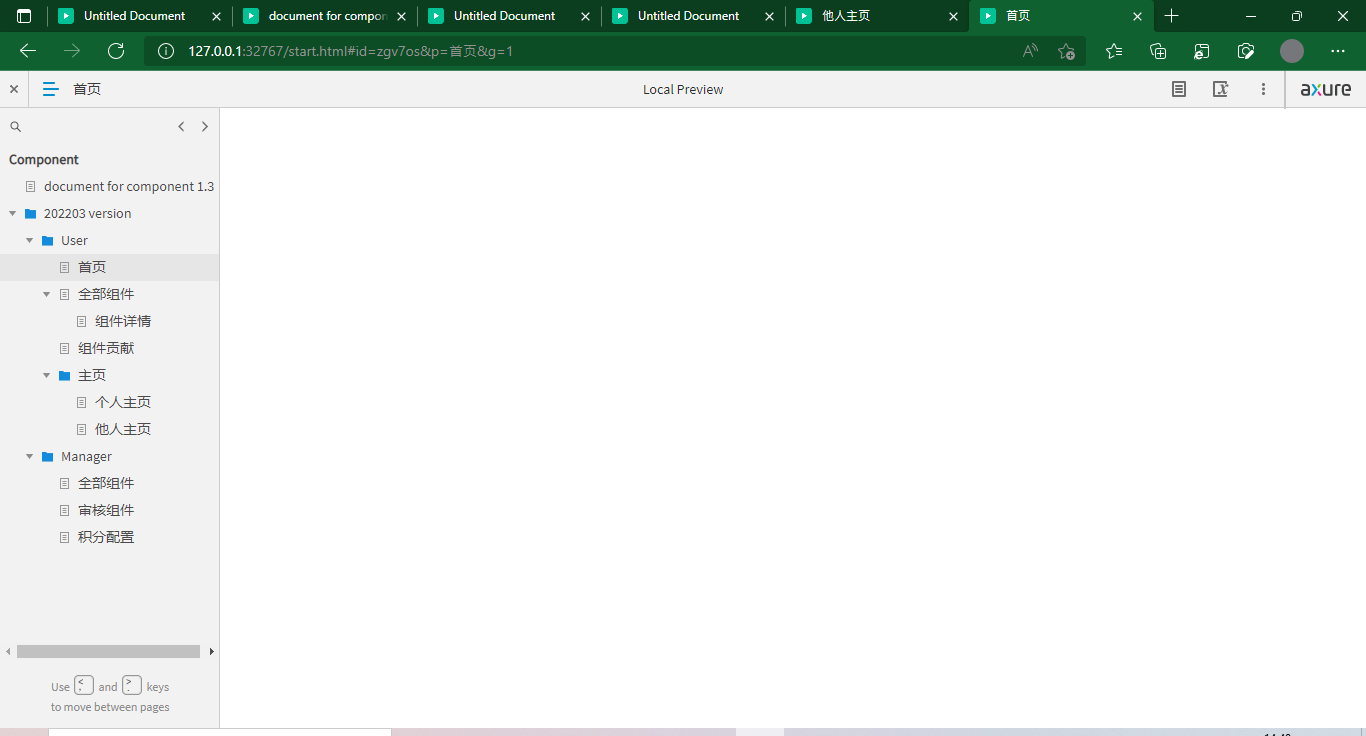Screen dimensions: 1366x736
Task: Open the 积分配置 page under Manager
Action: pos(106,537)
